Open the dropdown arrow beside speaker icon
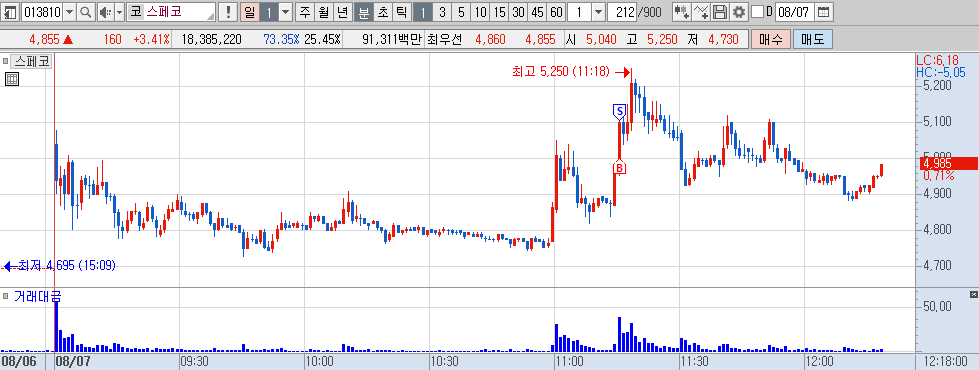979x370 pixels. [x=119, y=11]
